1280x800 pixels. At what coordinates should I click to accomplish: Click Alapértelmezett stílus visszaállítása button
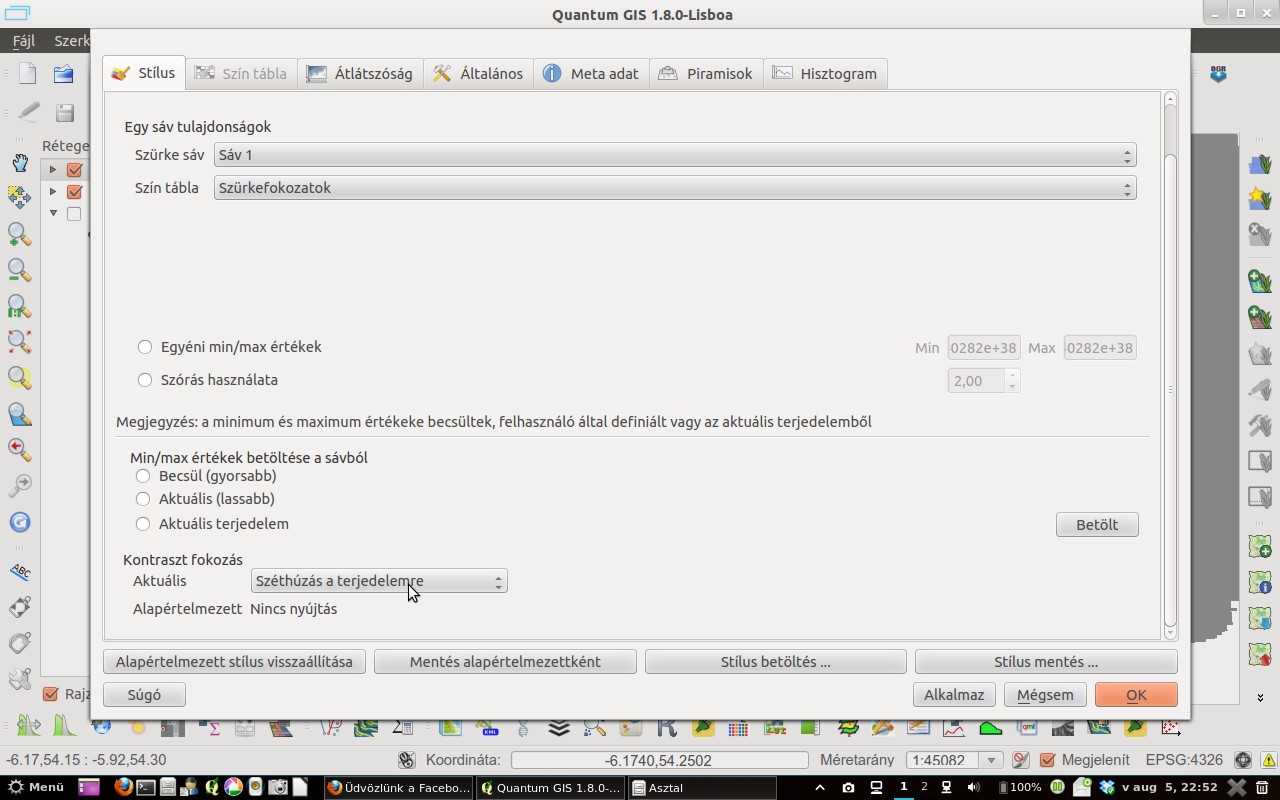coord(234,662)
